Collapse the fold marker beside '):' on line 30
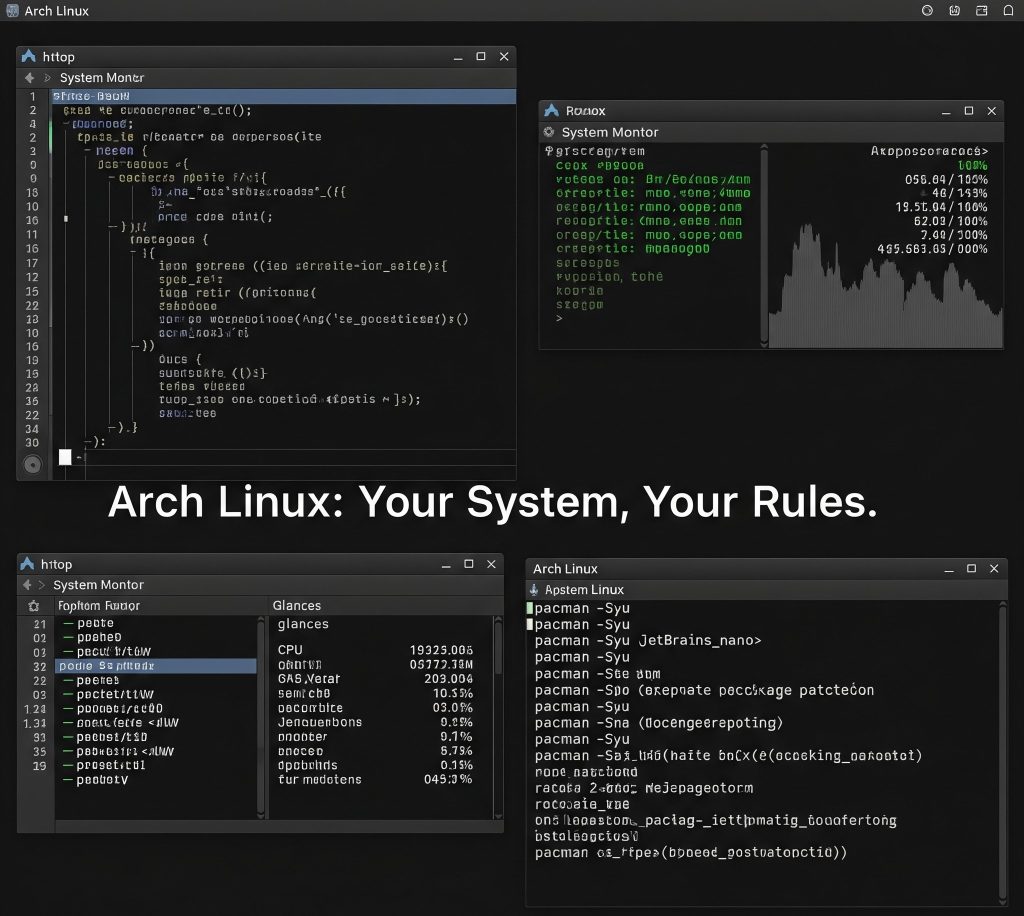Viewport: 1024px width, 916px height. [88, 442]
